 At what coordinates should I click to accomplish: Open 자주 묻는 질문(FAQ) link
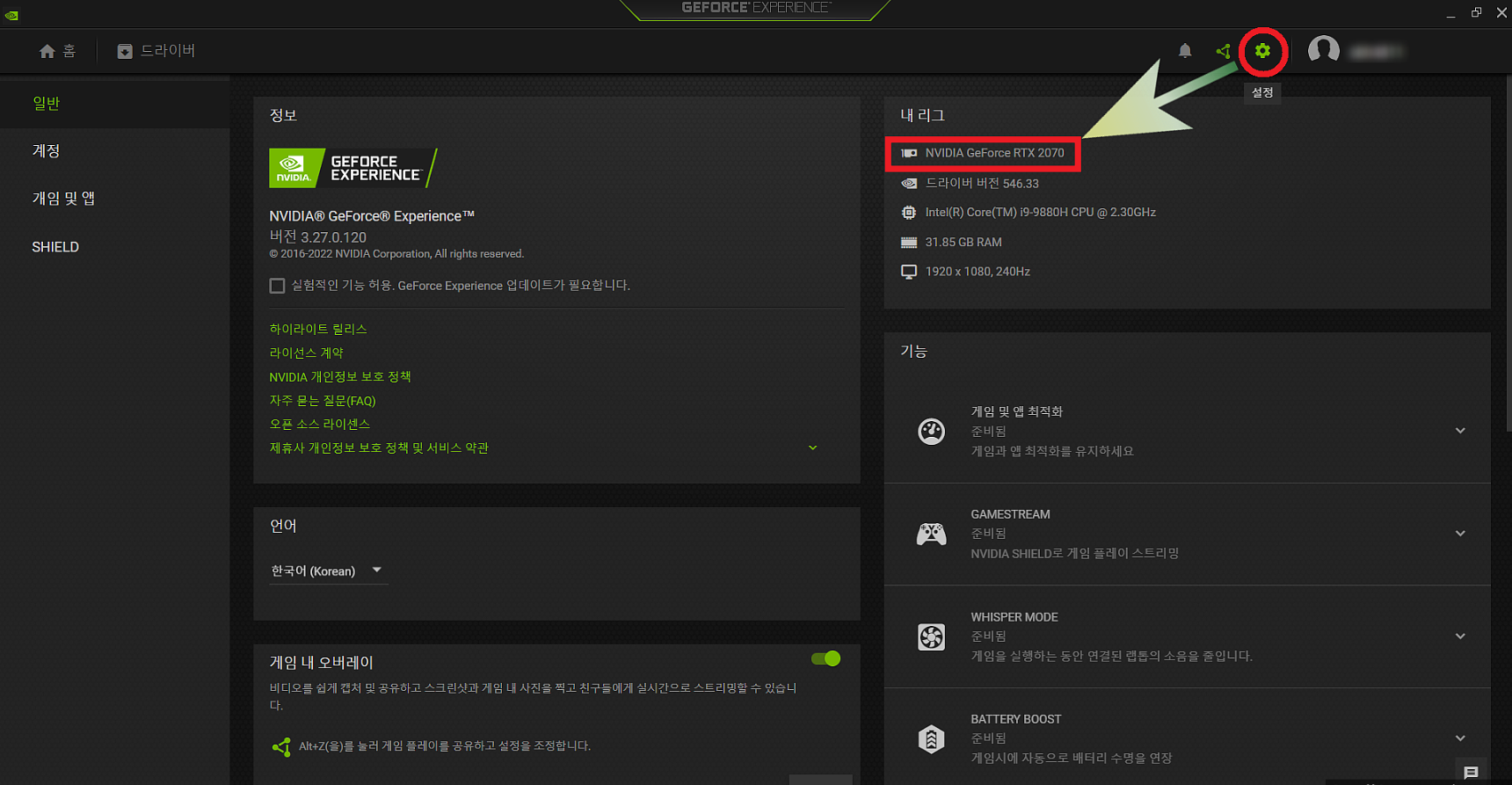click(x=323, y=401)
